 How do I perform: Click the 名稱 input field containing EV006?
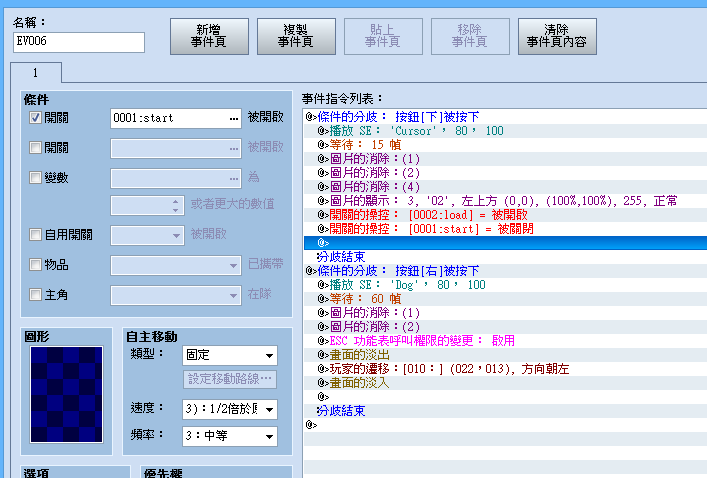[79, 42]
